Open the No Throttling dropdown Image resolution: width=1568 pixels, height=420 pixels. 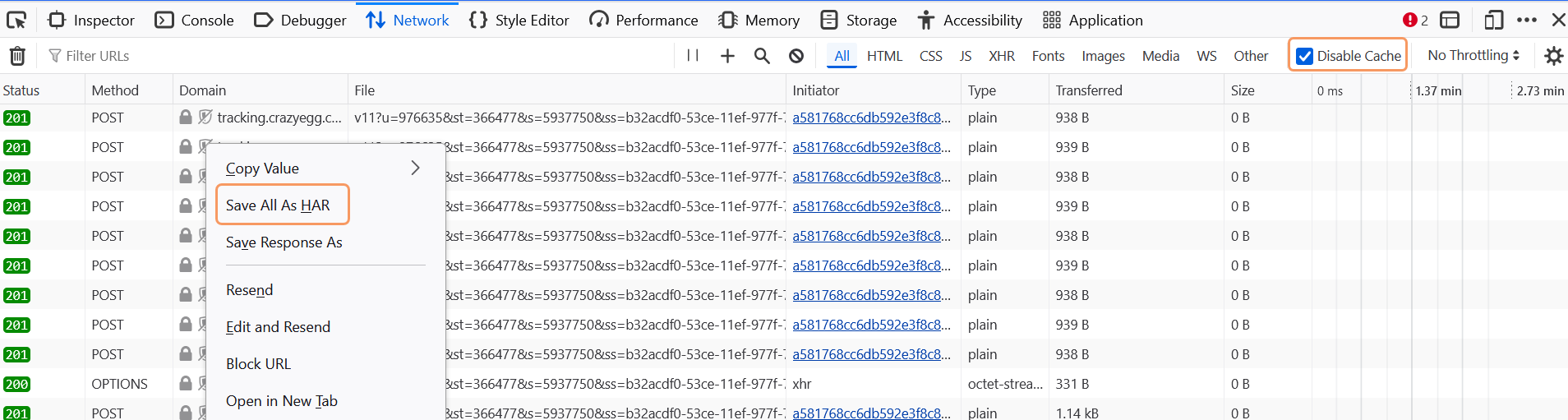[x=1473, y=55]
